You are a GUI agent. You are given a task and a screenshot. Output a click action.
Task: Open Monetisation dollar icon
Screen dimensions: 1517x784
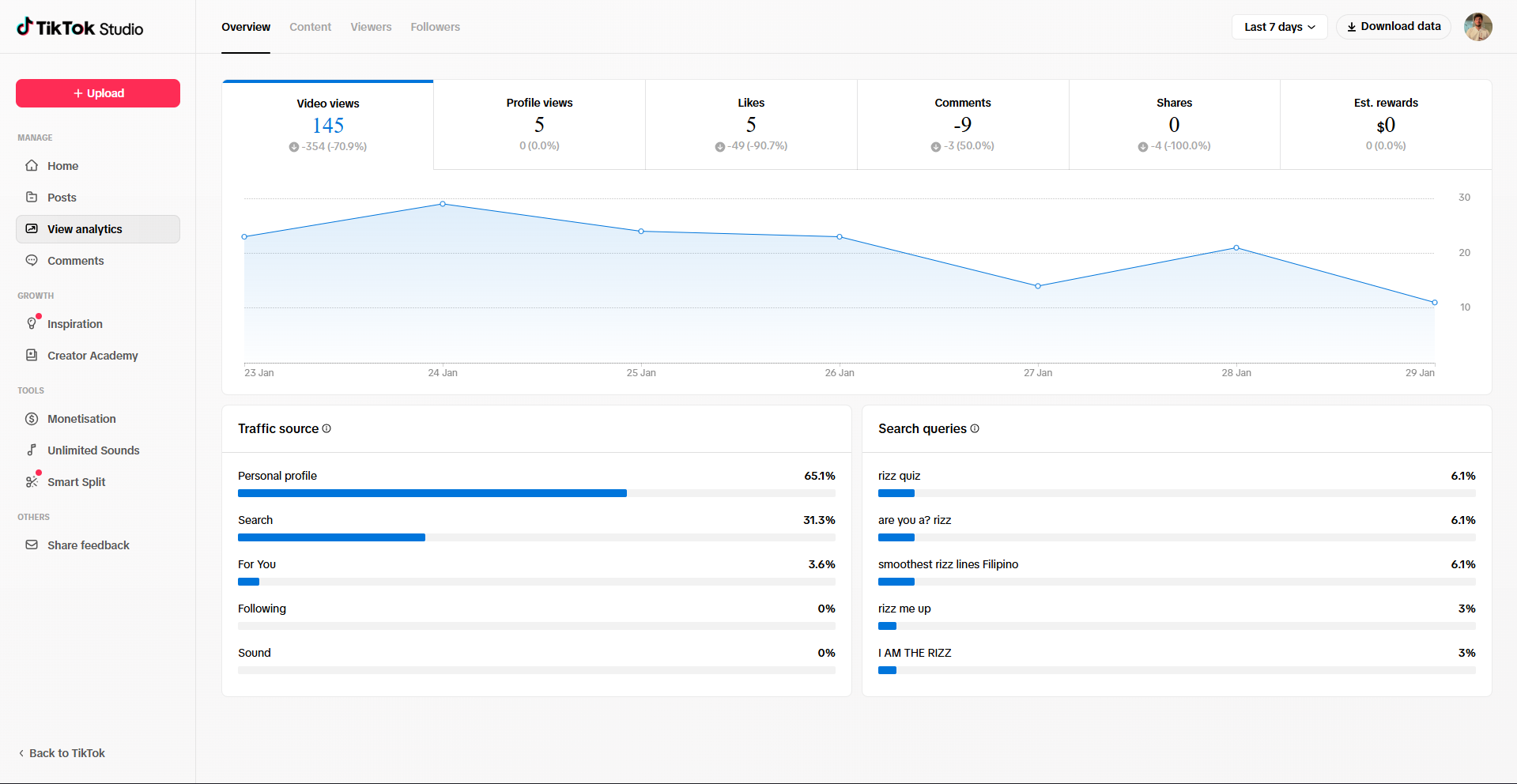click(x=32, y=419)
